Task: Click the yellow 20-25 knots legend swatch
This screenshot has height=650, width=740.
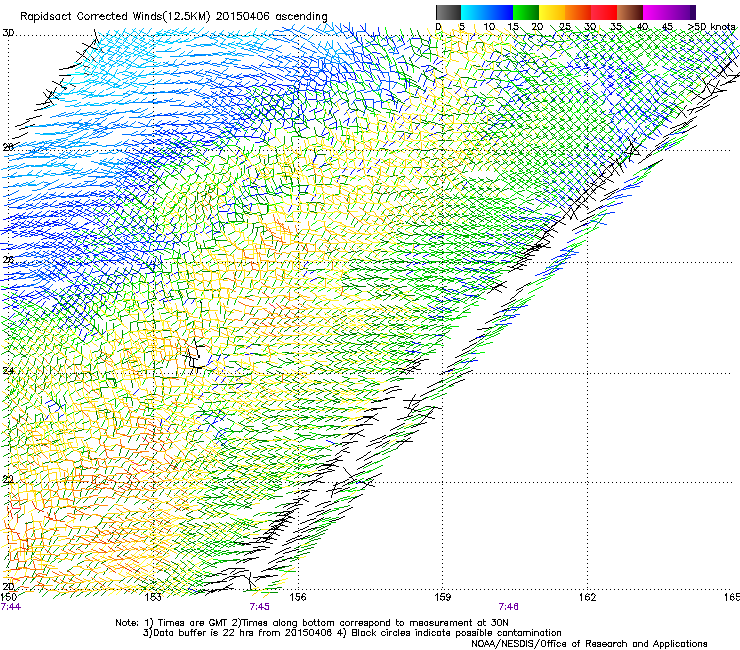Action: click(552, 12)
